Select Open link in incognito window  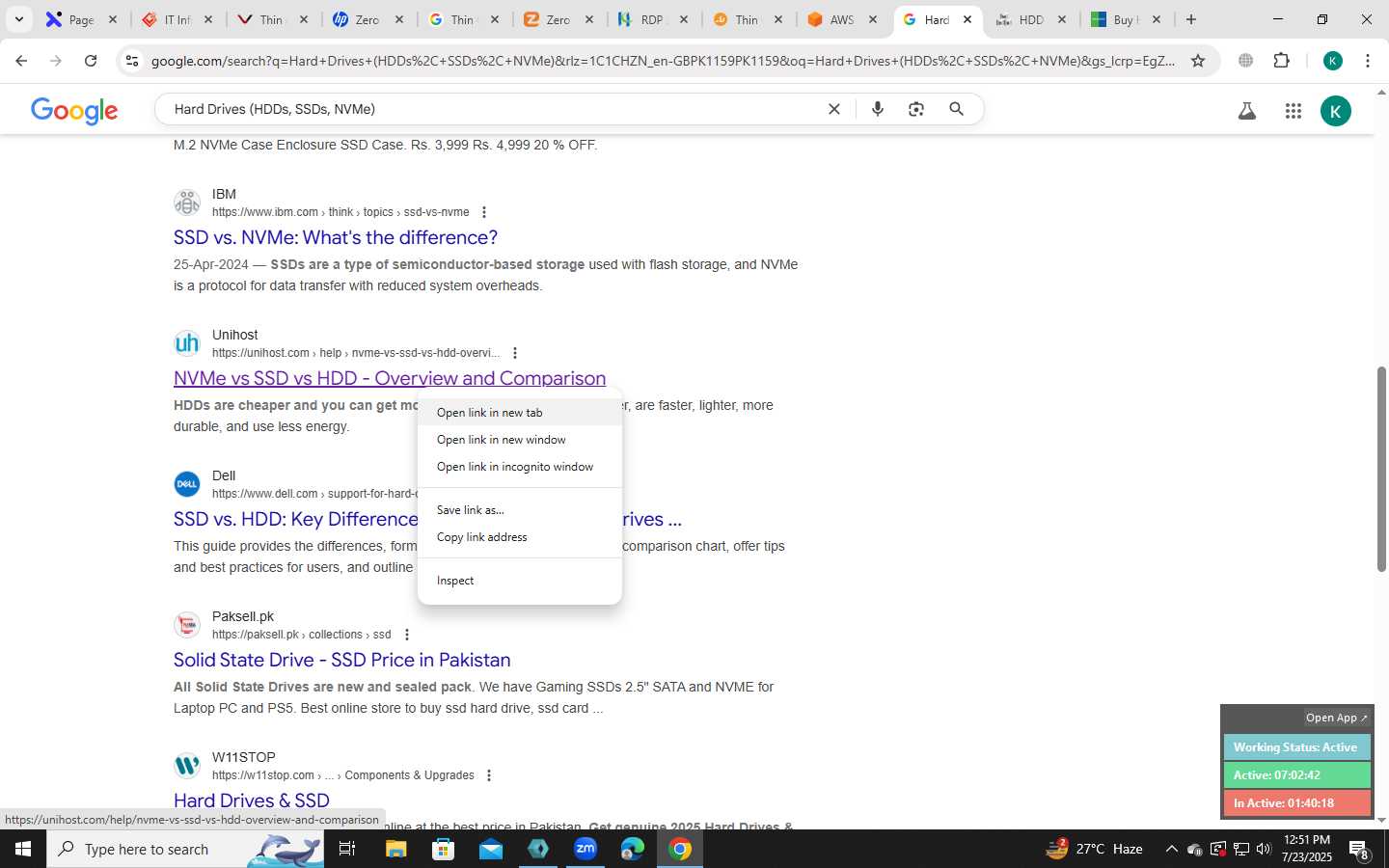coord(519,466)
